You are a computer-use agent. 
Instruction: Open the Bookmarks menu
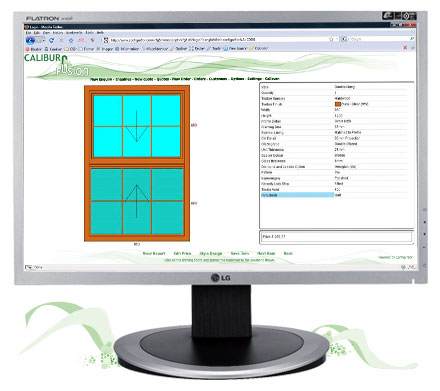74,33
